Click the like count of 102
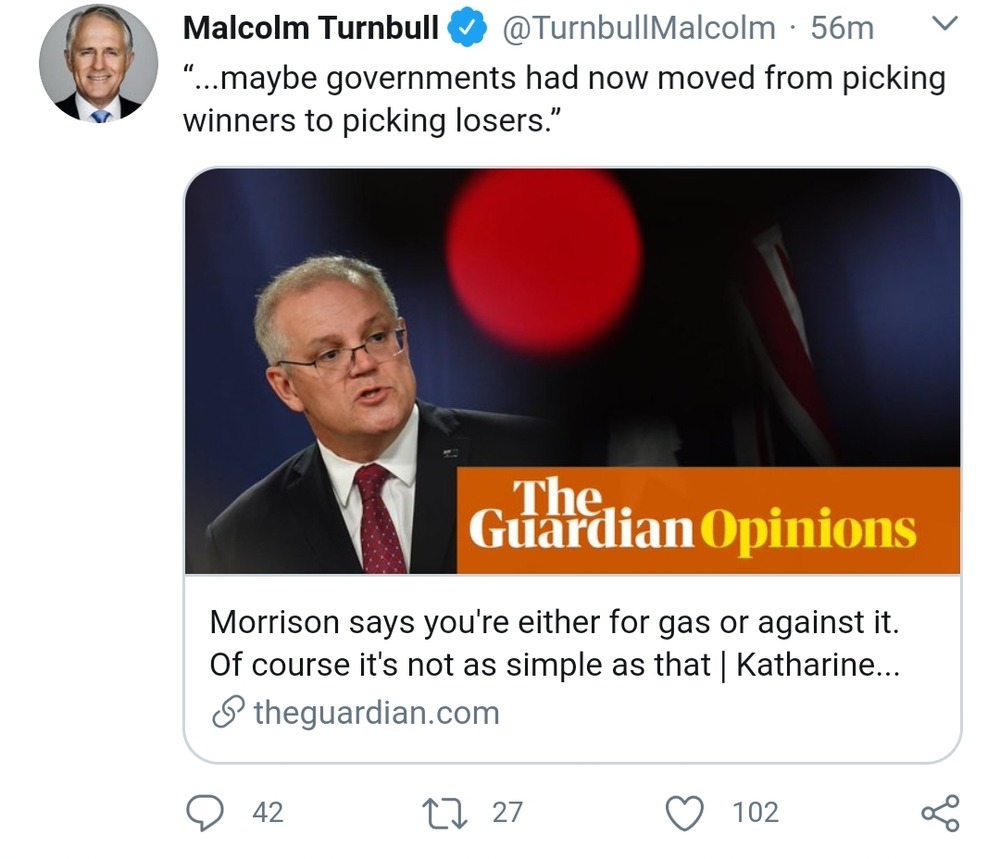The width and height of the screenshot is (1000, 859). (x=756, y=813)
